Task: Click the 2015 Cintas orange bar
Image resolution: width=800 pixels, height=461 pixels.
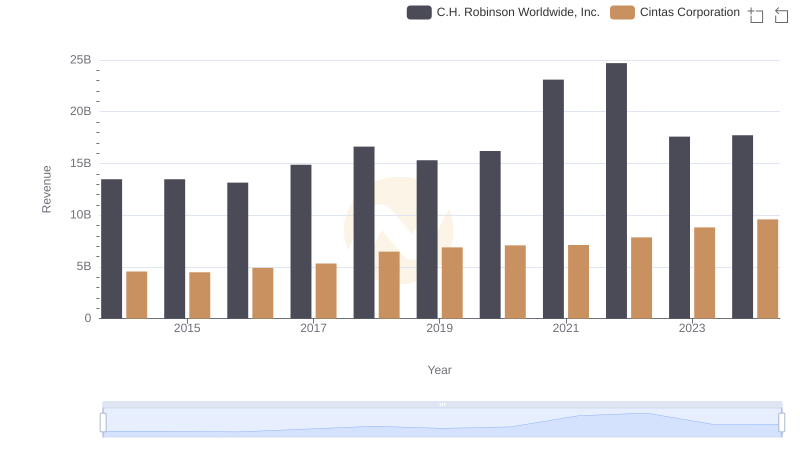Action: point(199,295)
